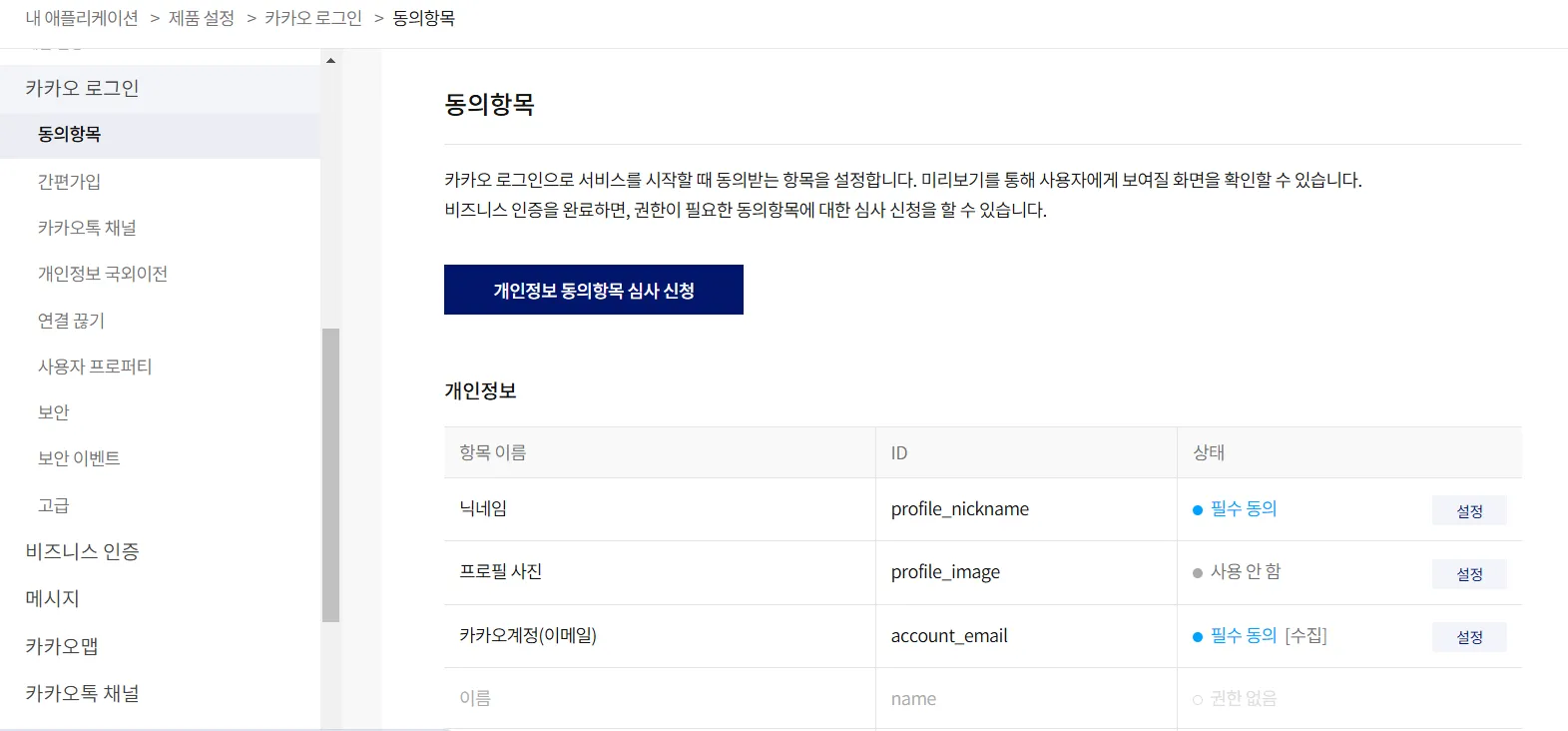Screen dimensions: 1568x731
Task: Click the profile_image ID cell
Action: point(1026,572)
